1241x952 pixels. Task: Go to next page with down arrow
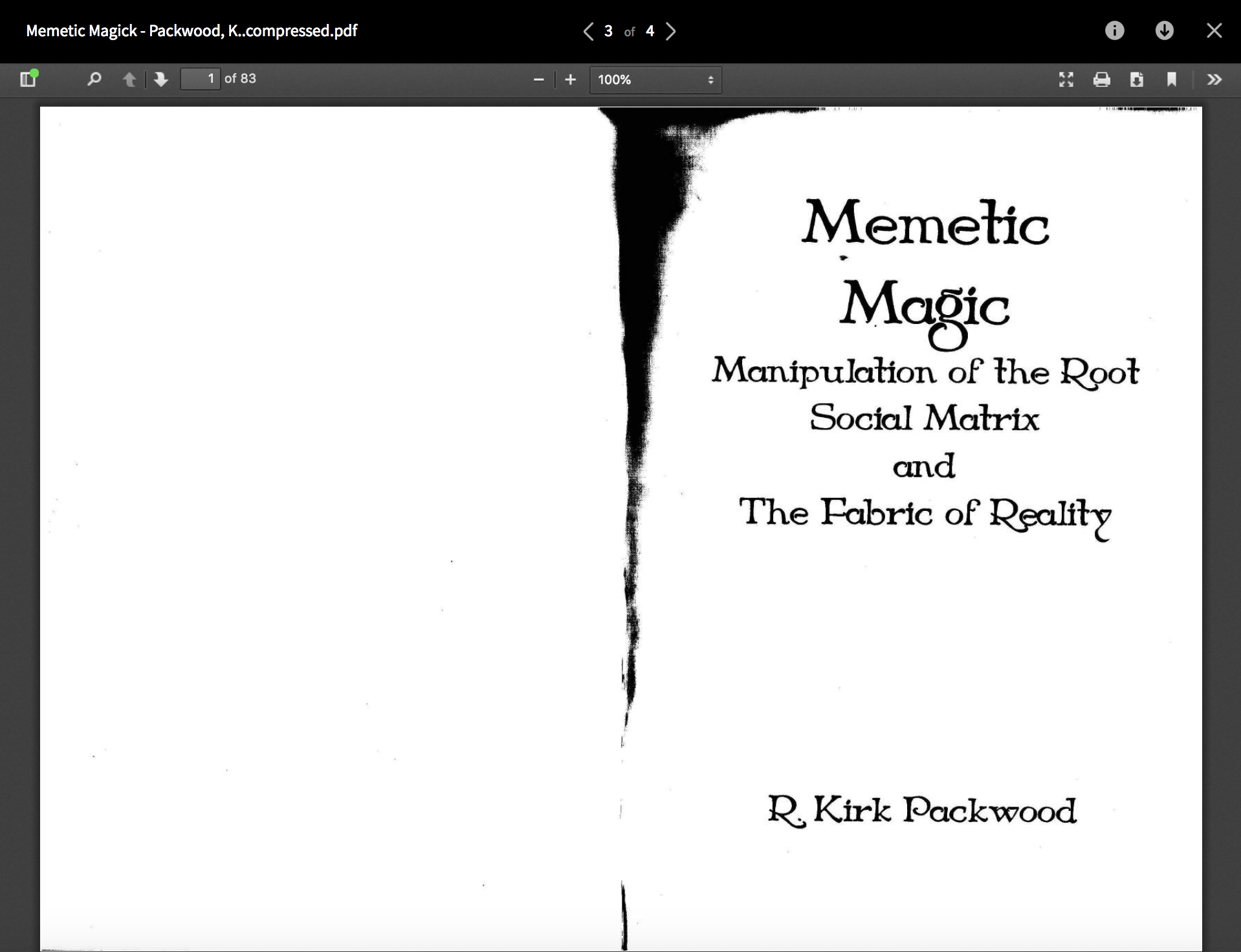pyautogui.click(x=160, y=79)
